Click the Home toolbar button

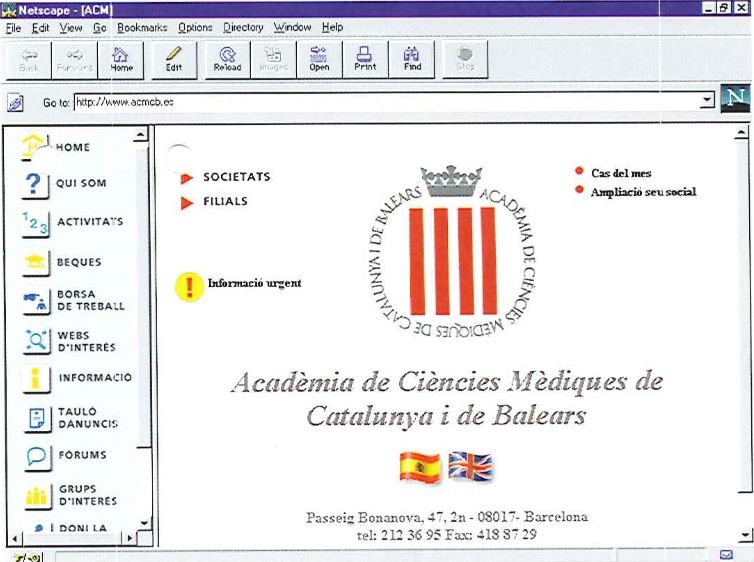(121, 59)
